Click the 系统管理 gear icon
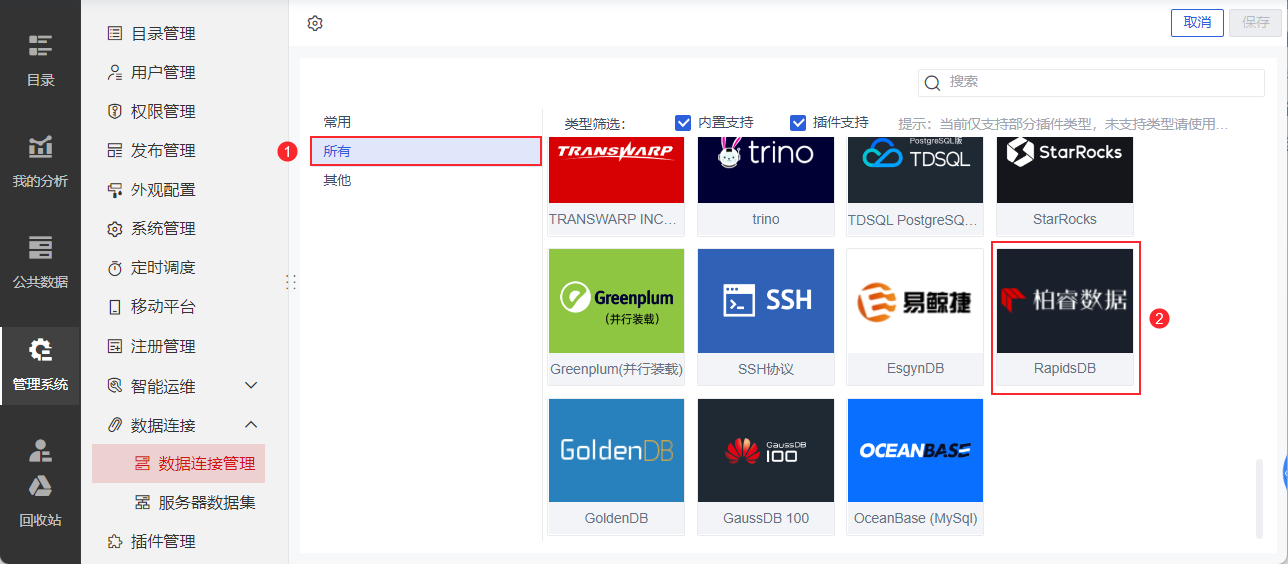The width and height of the screenshot is (1288, 564). coord(115,228)
